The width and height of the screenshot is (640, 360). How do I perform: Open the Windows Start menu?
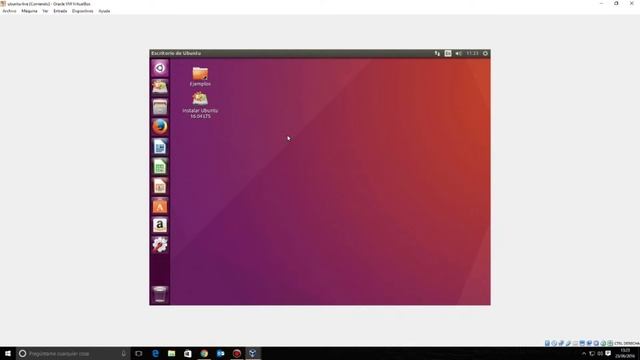(8, 353)
